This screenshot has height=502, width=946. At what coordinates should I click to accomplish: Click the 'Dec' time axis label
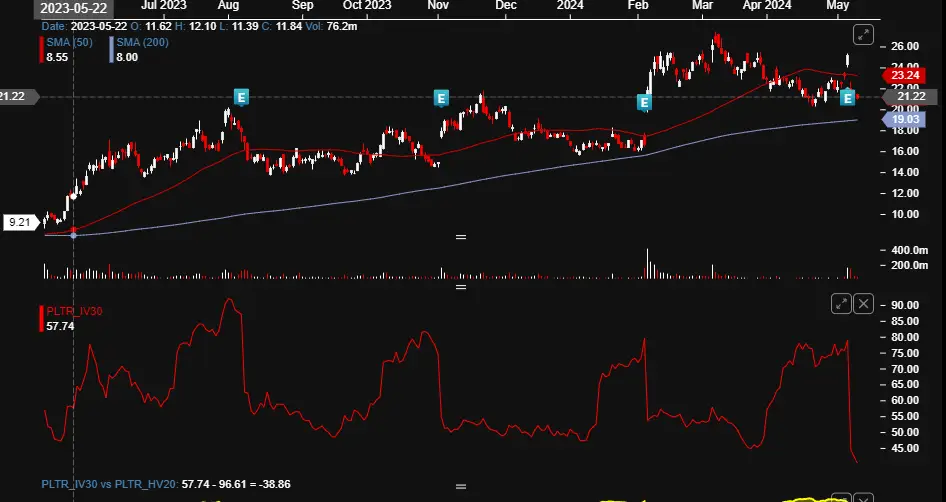[x=506, y=5]
